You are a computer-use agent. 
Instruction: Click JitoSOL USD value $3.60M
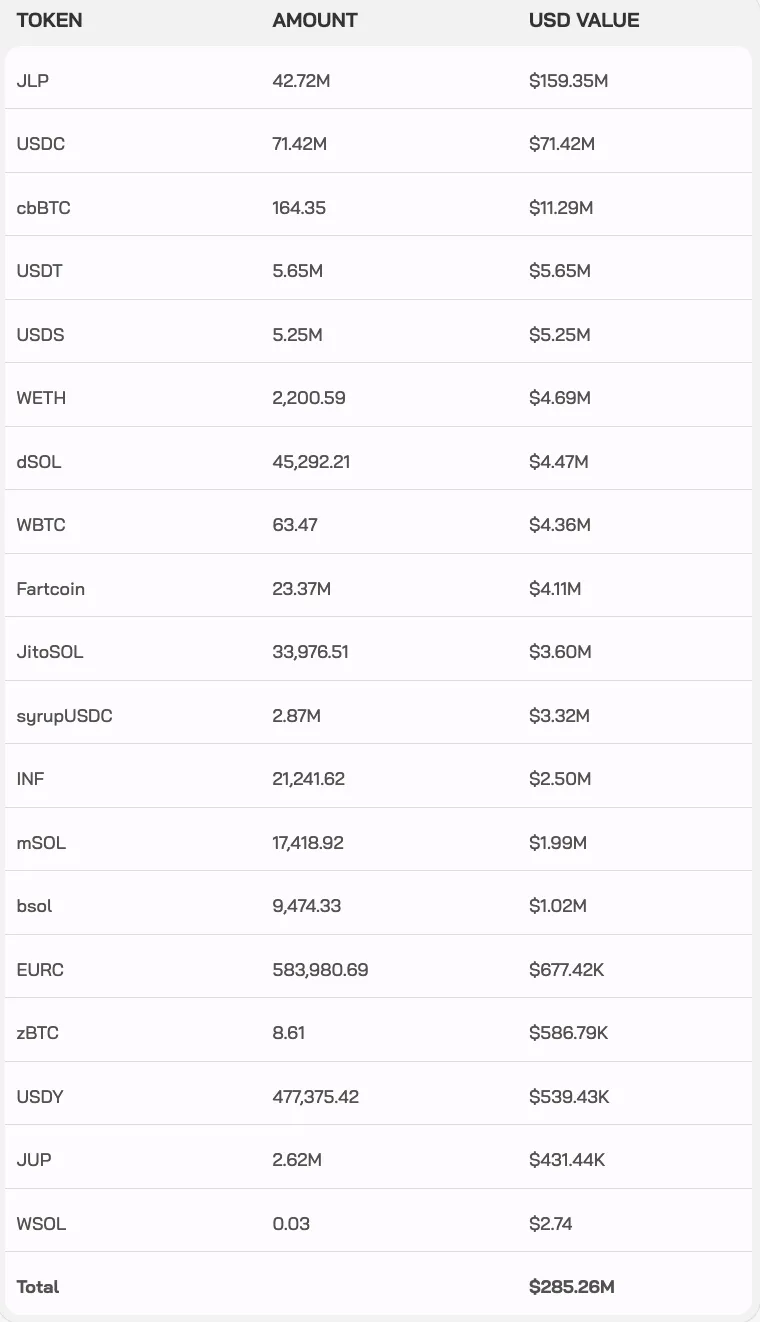[x=560, y=652]
